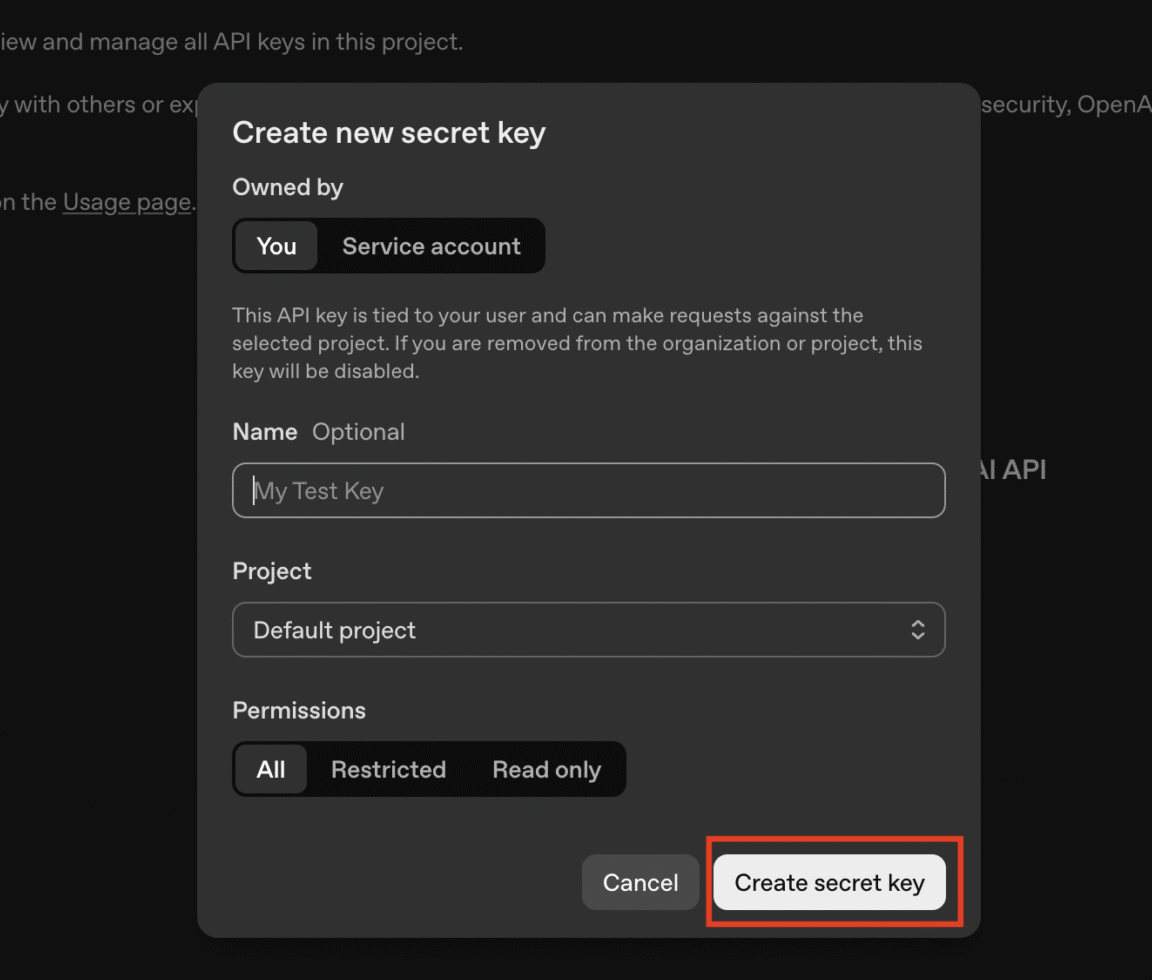Click the "Project" label above the dropdown

point(272,571)
